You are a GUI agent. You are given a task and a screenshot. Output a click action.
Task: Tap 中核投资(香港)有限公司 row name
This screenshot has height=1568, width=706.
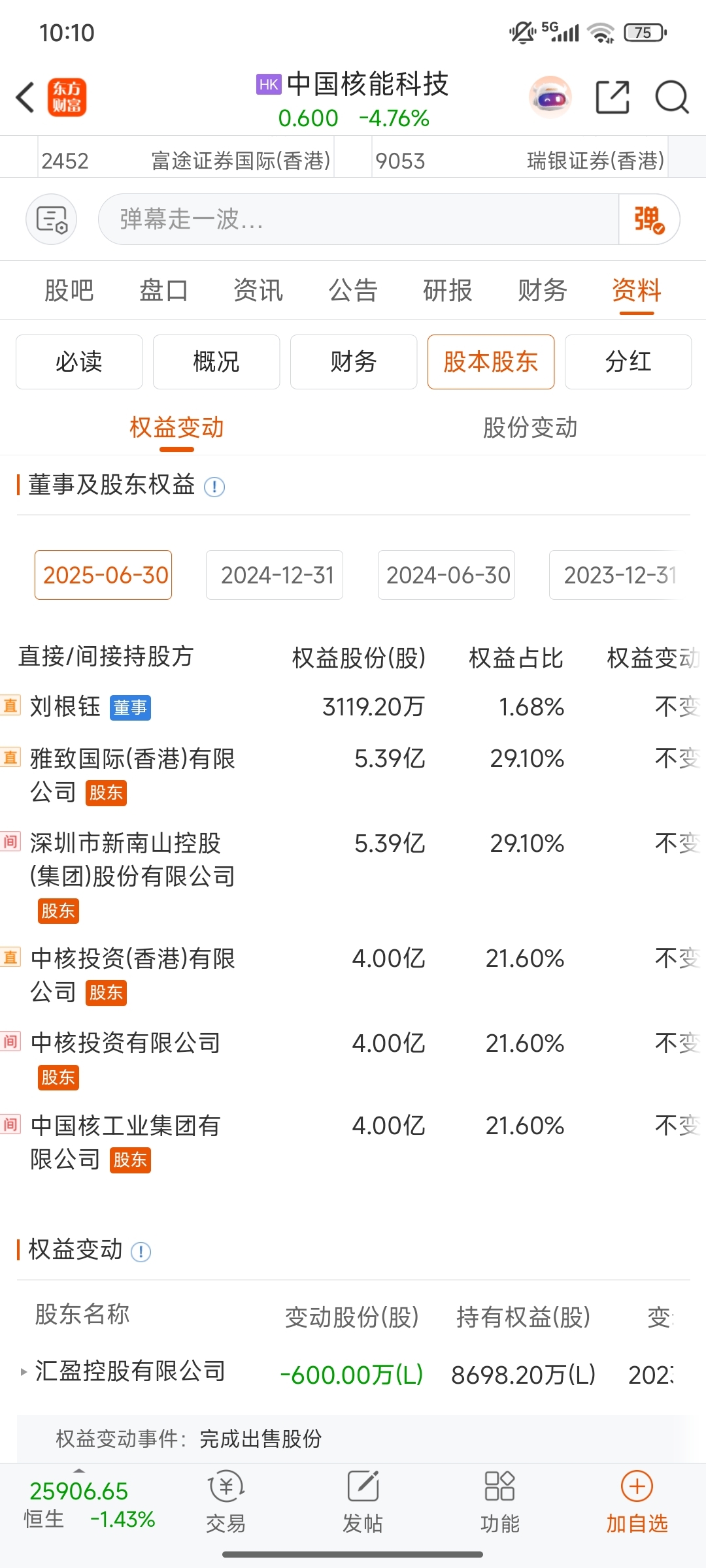tap(133, 975)
